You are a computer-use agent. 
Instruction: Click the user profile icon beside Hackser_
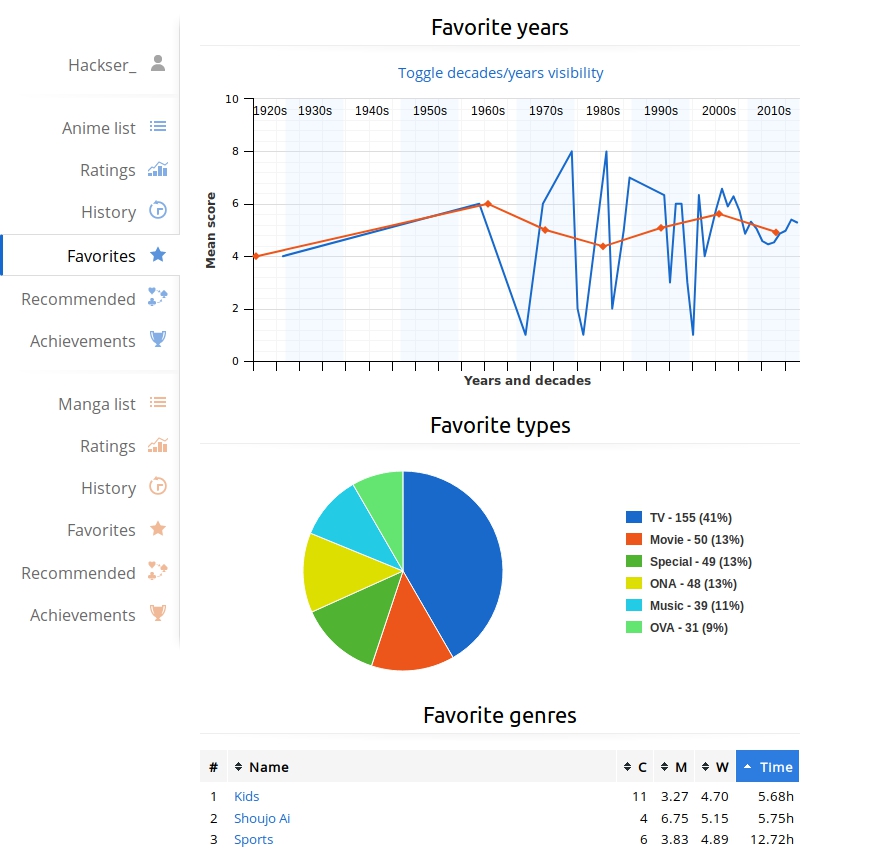157,64
